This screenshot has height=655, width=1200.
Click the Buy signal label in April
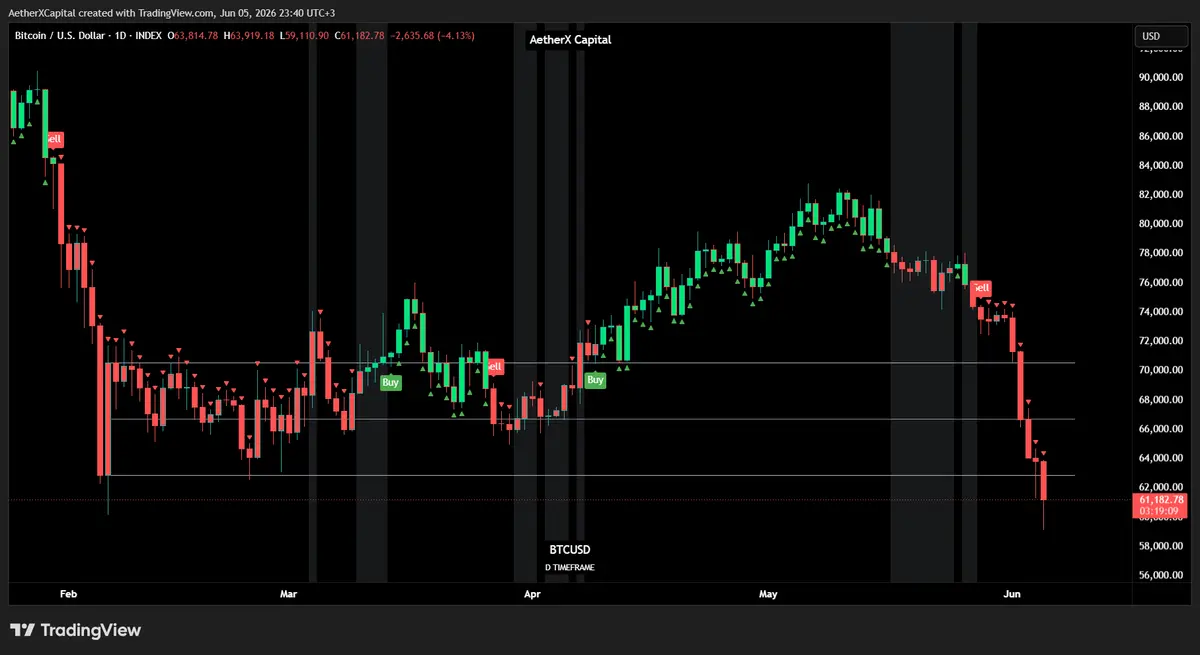click(595, 380)
